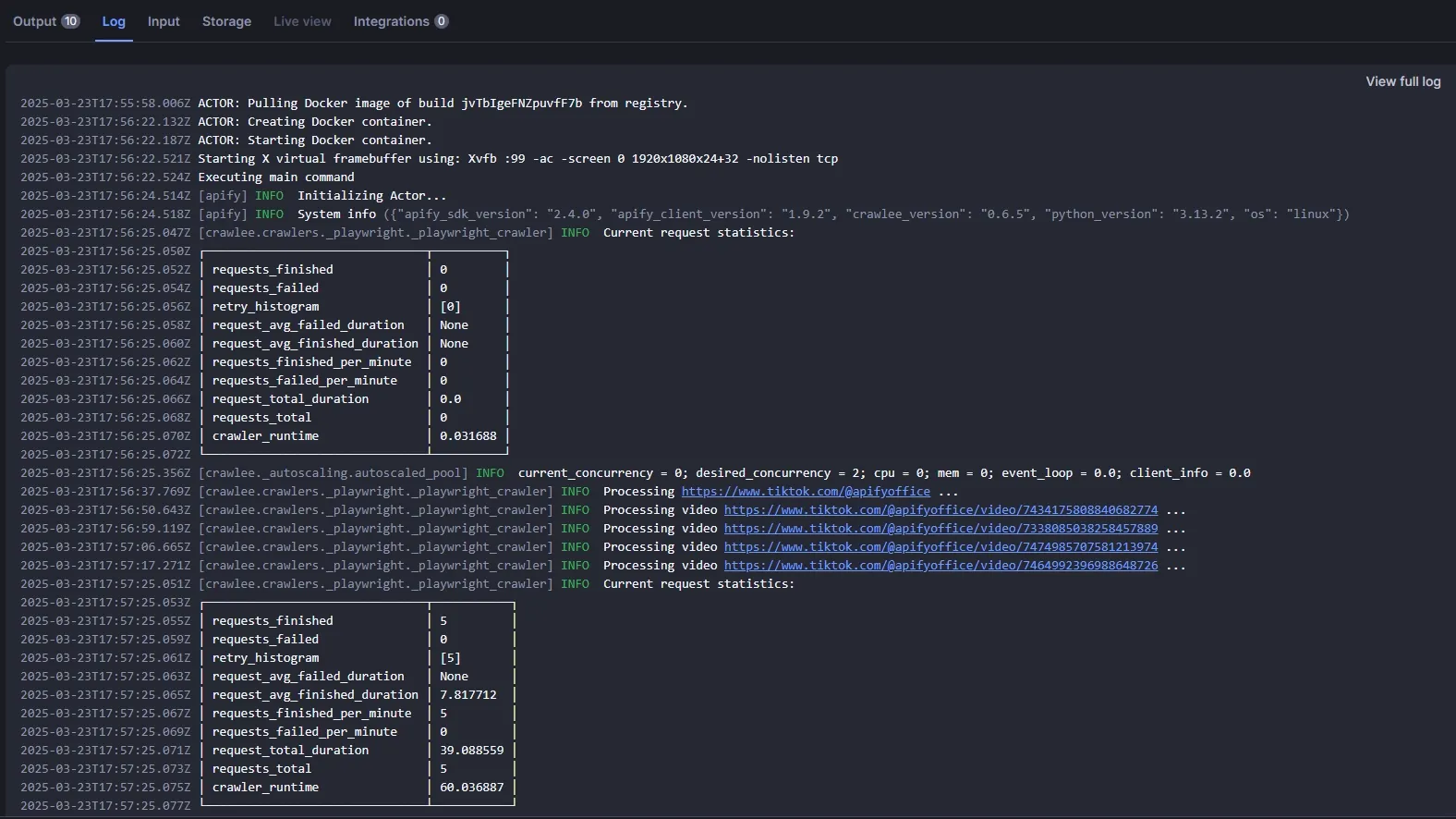1456x819 pixels.
Task: Click the View full log button
Action: 1402,81
